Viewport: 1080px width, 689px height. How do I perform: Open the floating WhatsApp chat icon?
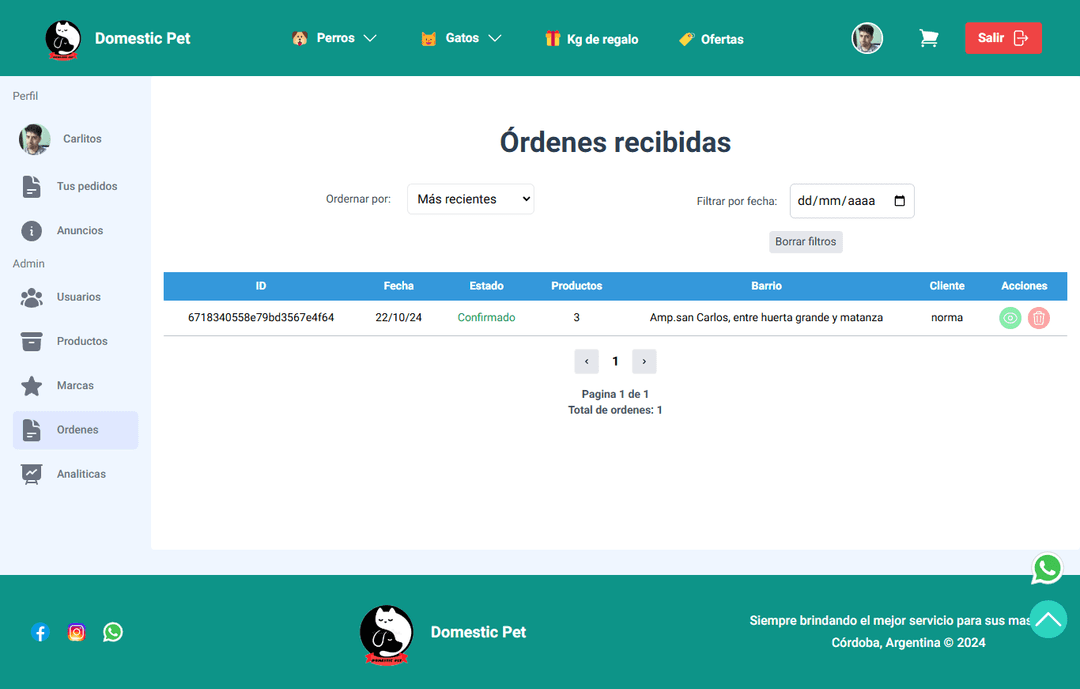tap(1047, 569)
